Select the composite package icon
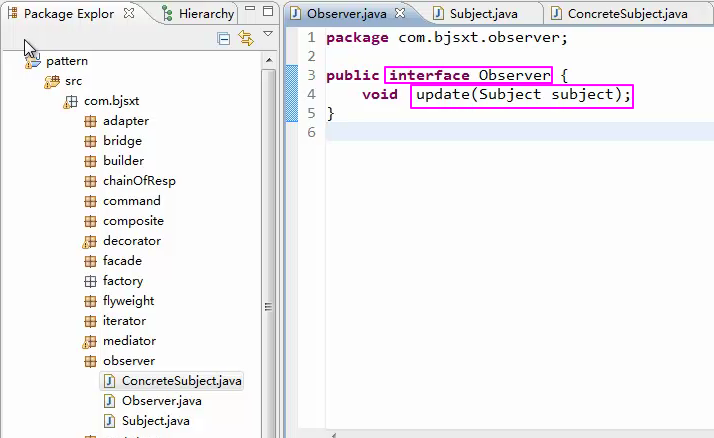 click(91, 221)
